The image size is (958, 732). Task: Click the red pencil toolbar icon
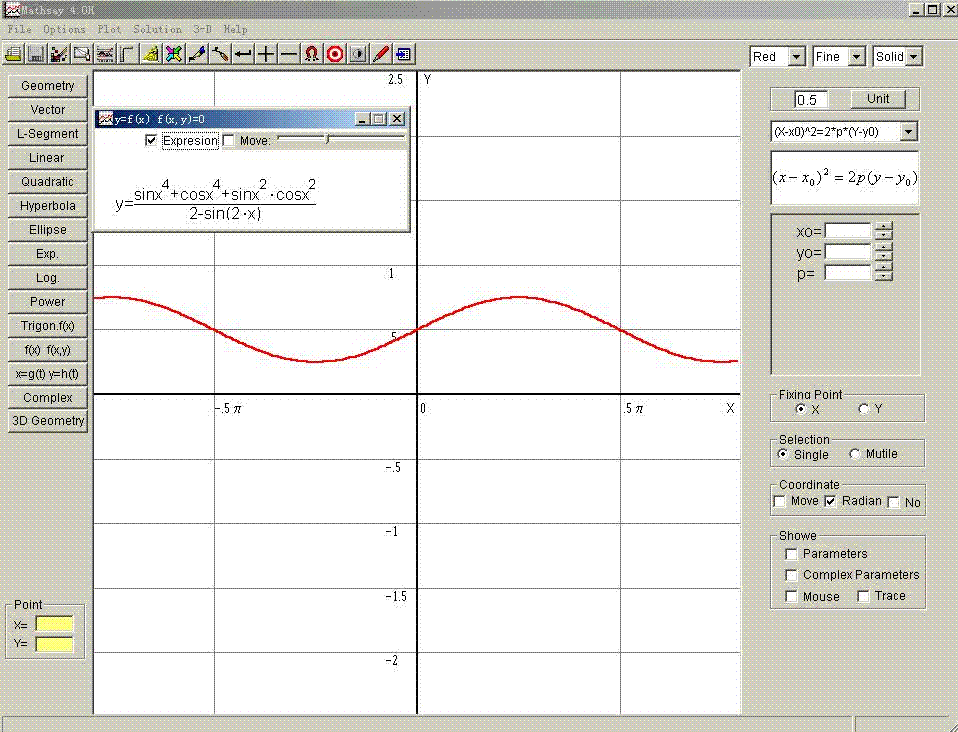381,54
